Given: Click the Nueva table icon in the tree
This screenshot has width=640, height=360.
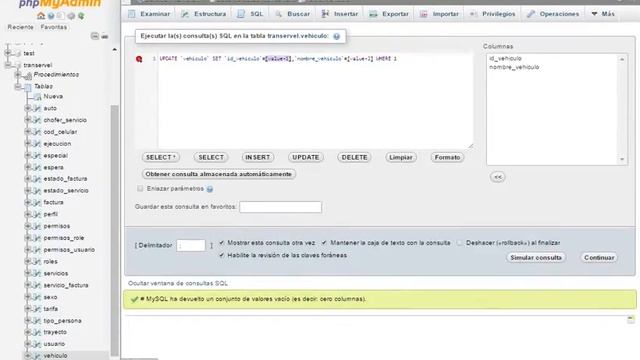Looking at the screenshot, I should click(37, 97).
